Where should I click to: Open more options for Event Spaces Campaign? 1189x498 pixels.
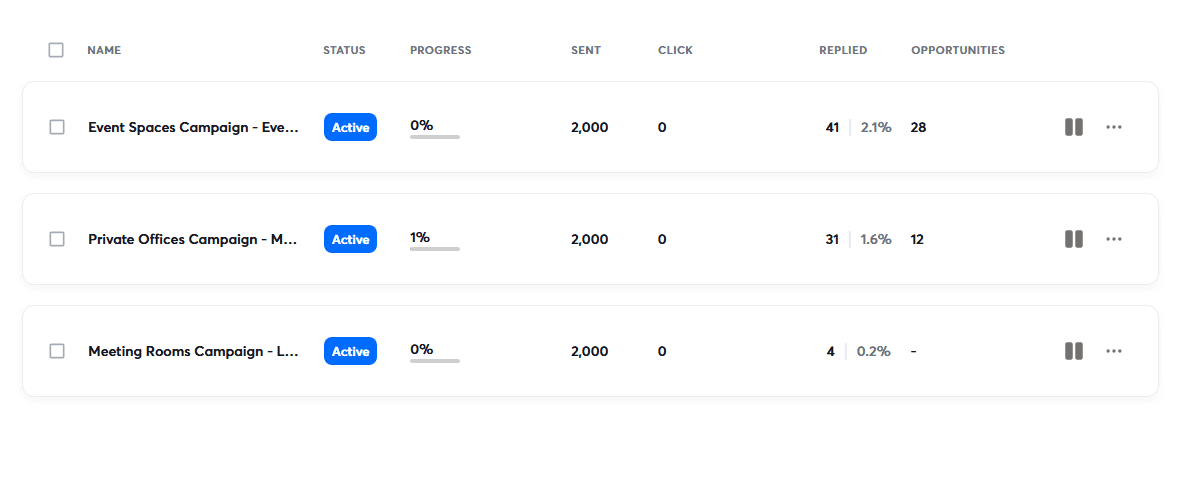pos(1113,127)
